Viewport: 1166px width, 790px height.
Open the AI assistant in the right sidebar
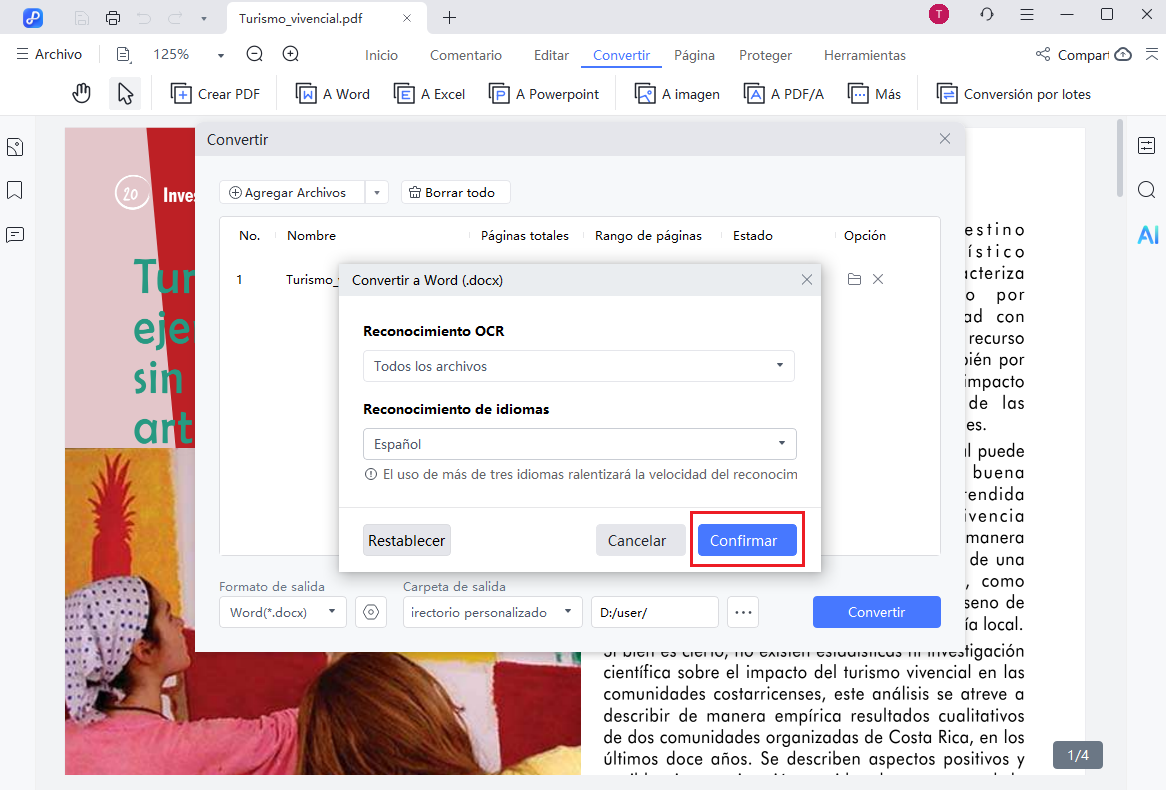point(1147,234)
